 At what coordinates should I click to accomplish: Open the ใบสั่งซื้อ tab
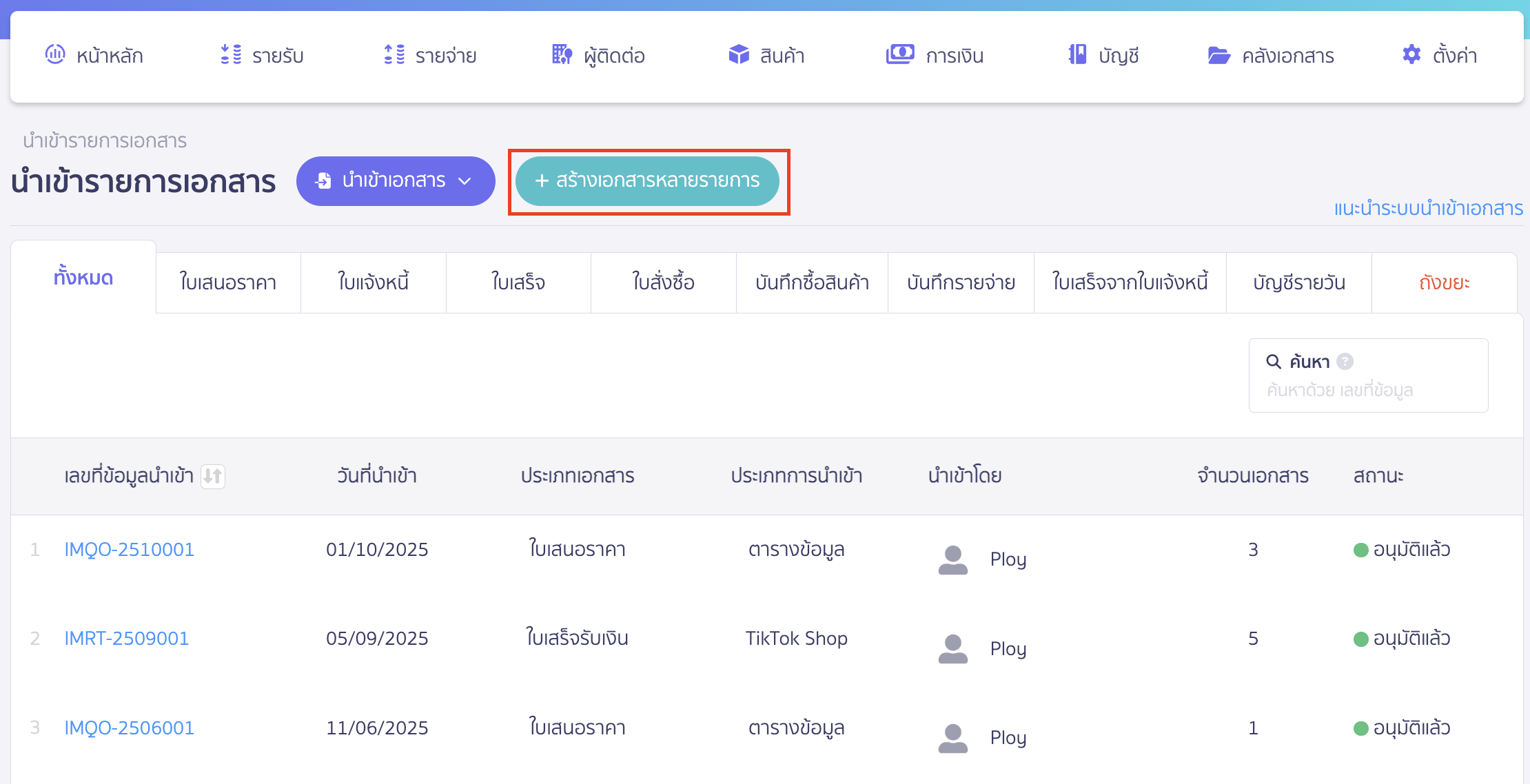tap(662, 281)
